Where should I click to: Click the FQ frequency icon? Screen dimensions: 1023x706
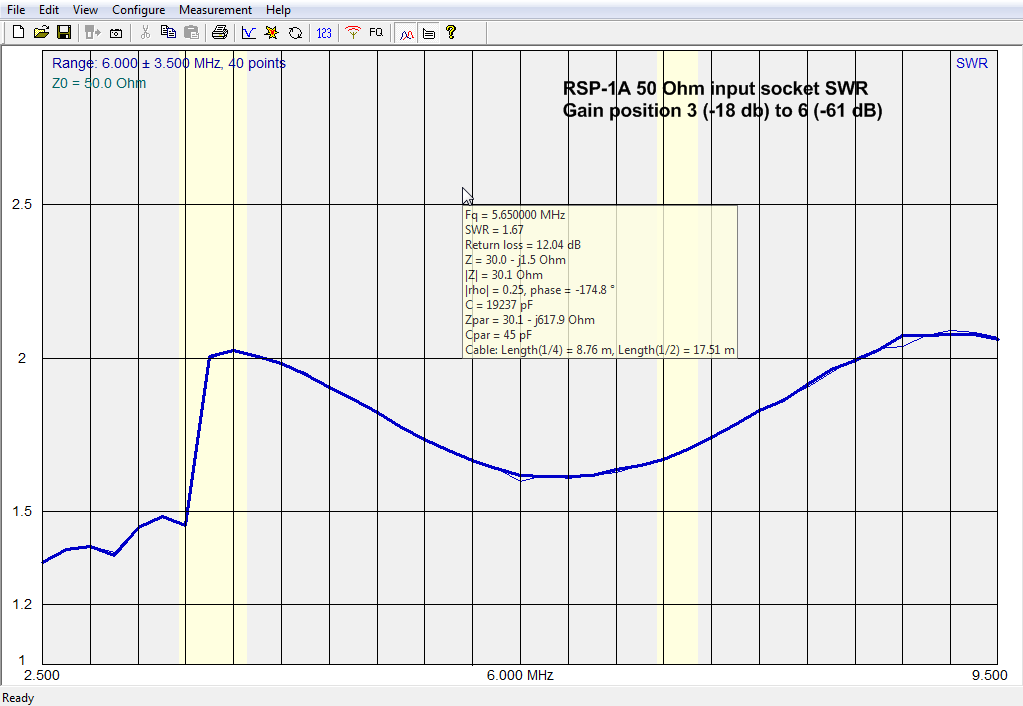(x=376, y=32)
